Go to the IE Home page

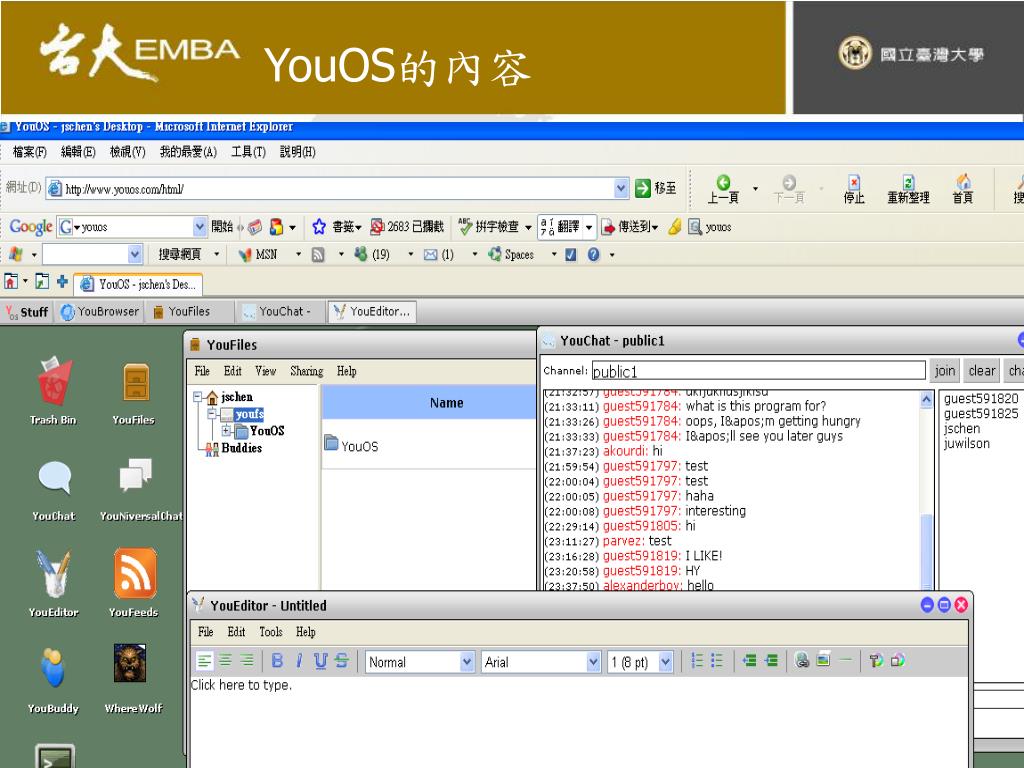tap(963, 189)
